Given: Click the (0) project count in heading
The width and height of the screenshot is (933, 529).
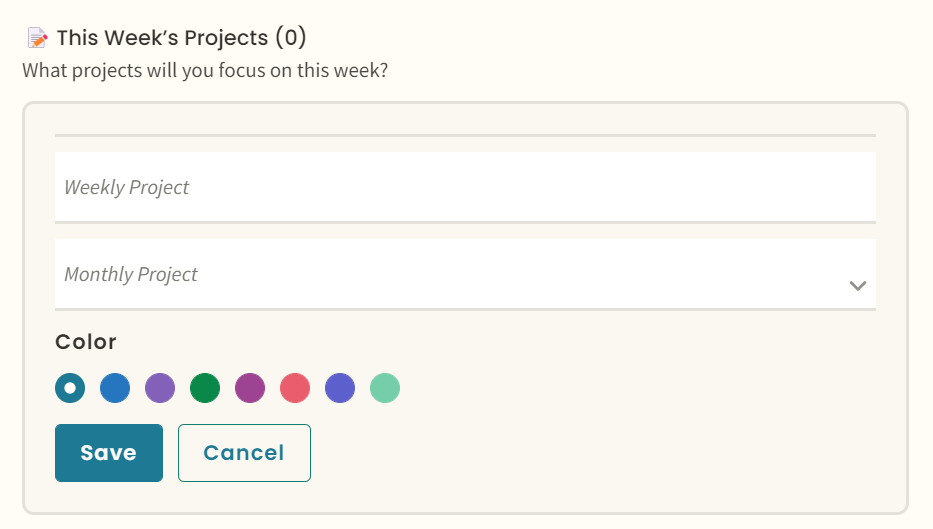Looking at the screenshot, I should point(290,37).
